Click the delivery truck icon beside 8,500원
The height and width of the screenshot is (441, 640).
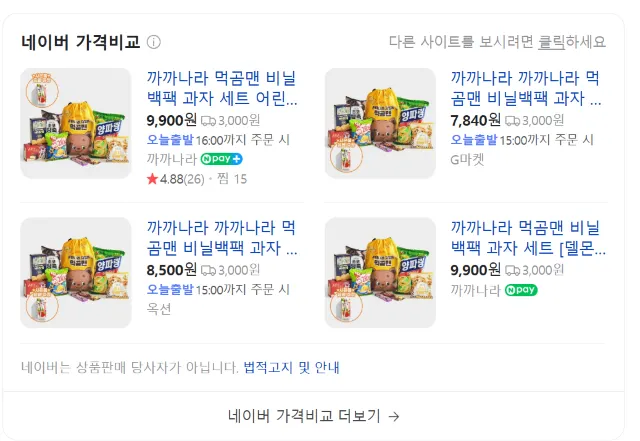pos(208,270)
